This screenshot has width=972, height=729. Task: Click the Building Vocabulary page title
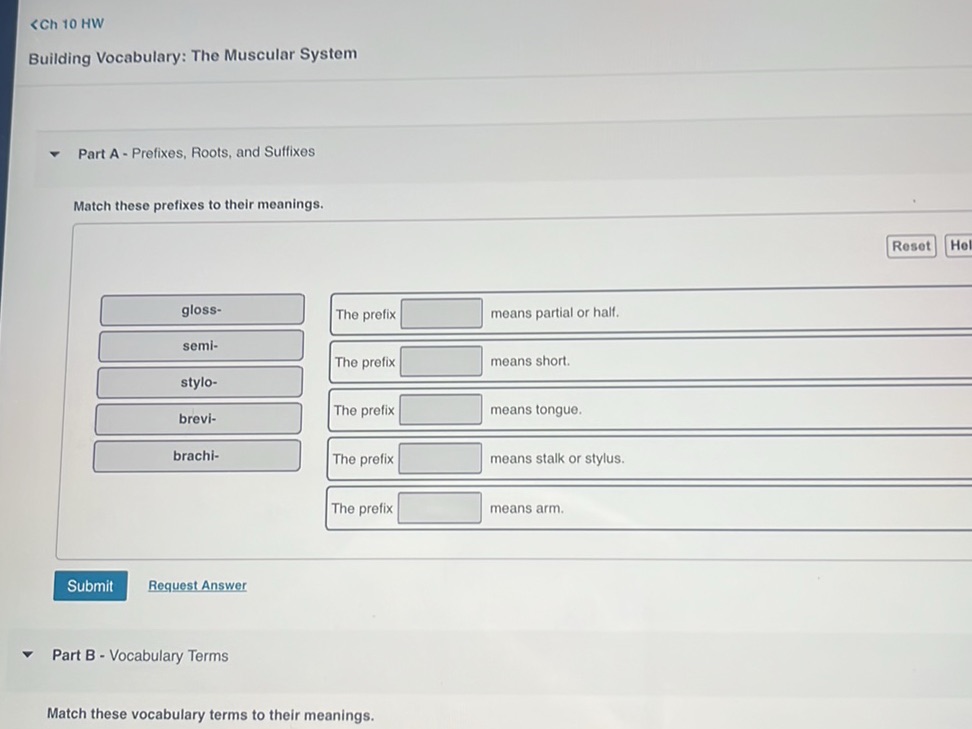tap(192, 55)
